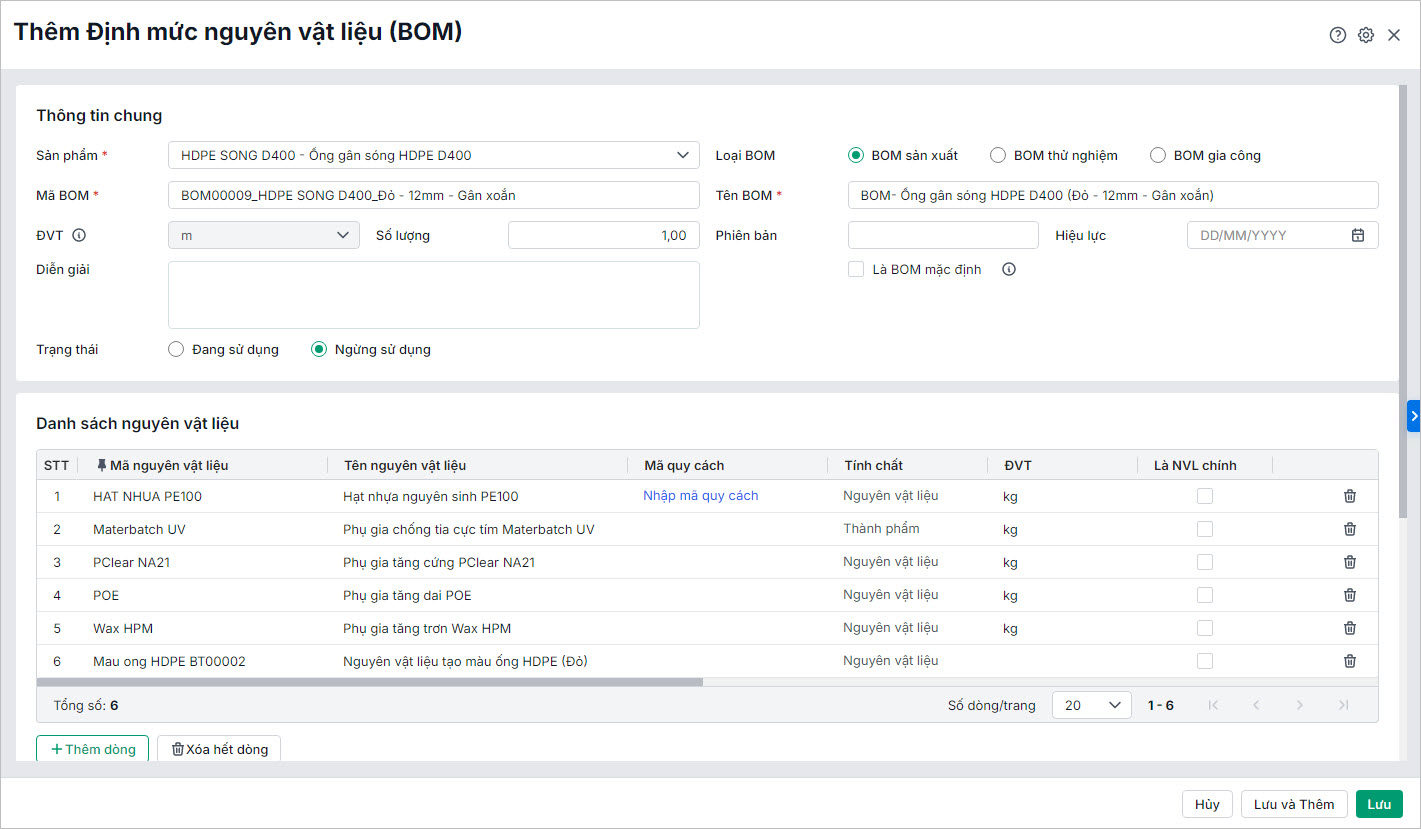
Task: Open the ĐVT unit dropdown
Action: tap(263, 235)
